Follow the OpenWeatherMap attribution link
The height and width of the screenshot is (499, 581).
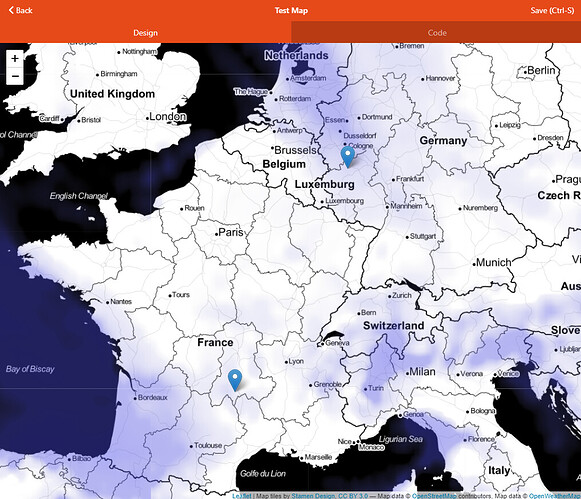tap(555, 496)
